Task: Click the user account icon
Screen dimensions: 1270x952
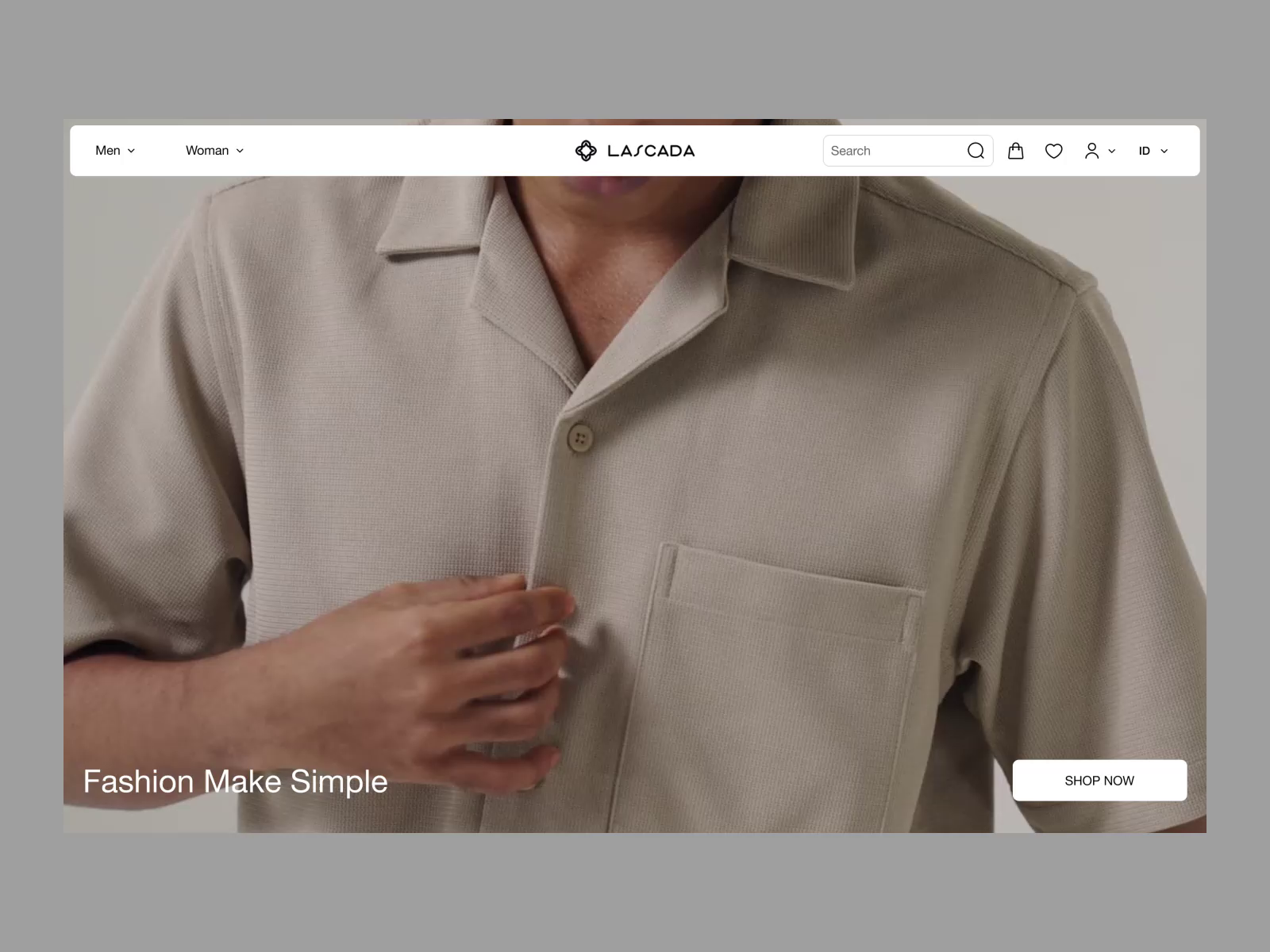Action: click(x=1091, y=151)
